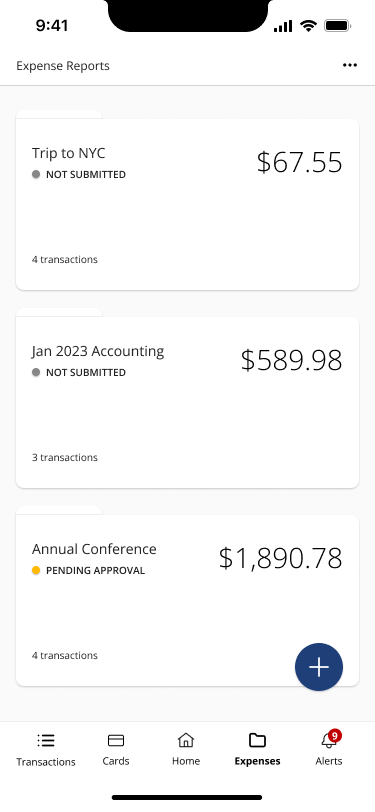Tap the $1,890.78 amount

pyautogui.click(x=280, y=558)
